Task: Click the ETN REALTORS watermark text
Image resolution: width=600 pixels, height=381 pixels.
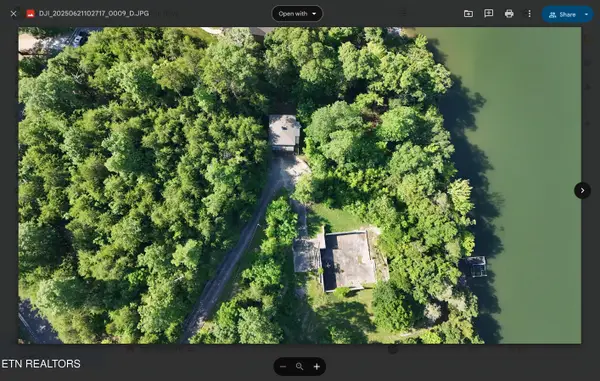Action: point(41,364)
